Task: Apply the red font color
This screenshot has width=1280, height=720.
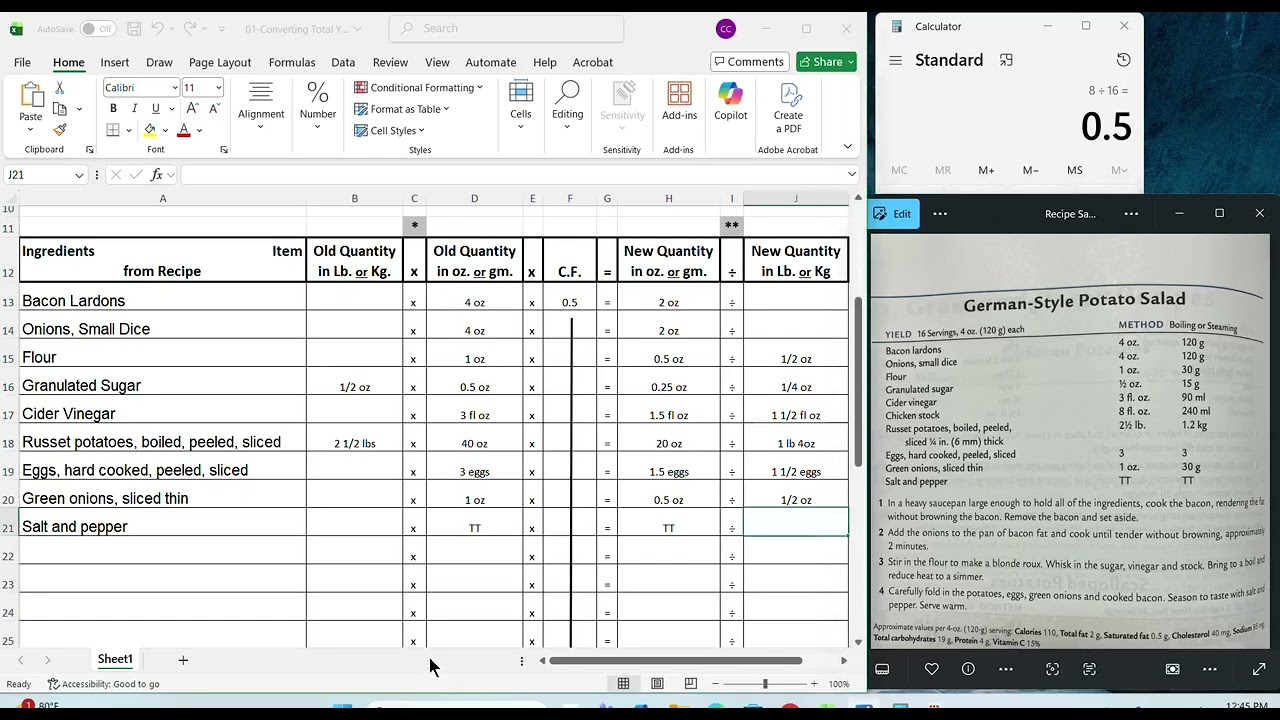Action: click(184, 130)
